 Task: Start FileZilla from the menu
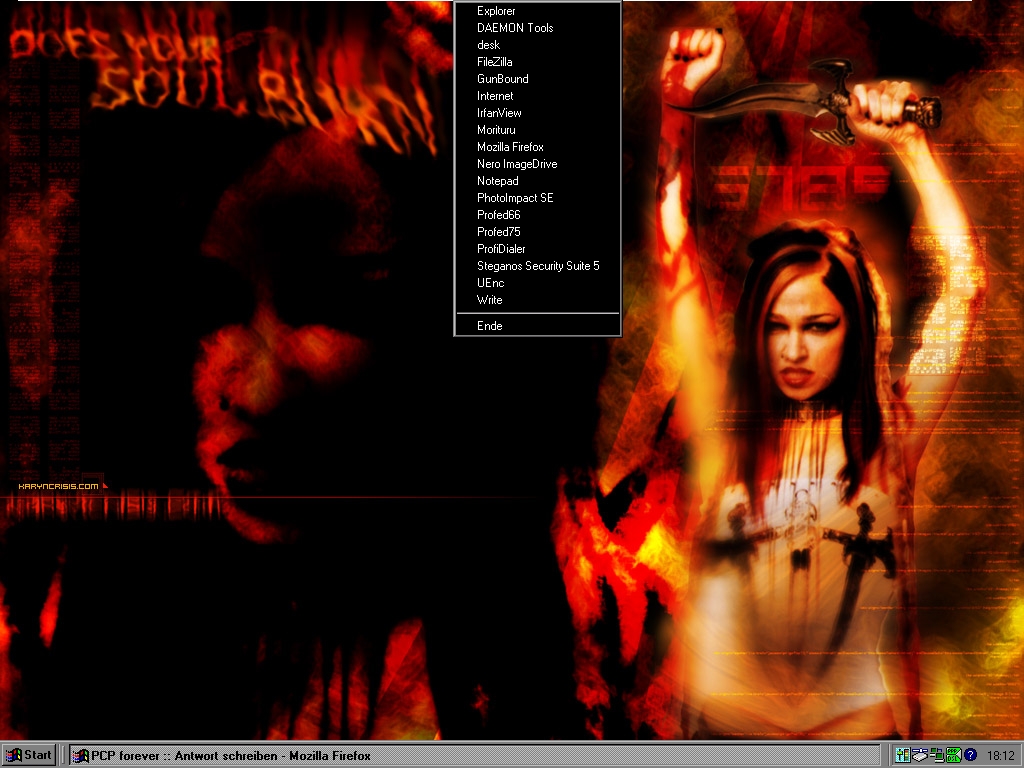coord(537,62)
